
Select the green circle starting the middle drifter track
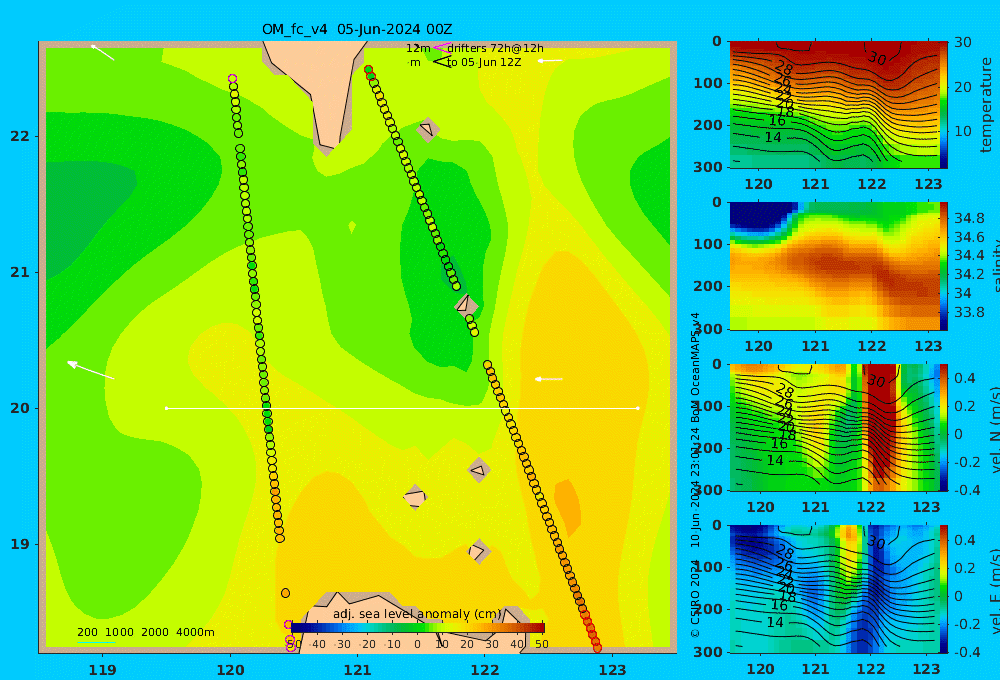coord(368,70)
